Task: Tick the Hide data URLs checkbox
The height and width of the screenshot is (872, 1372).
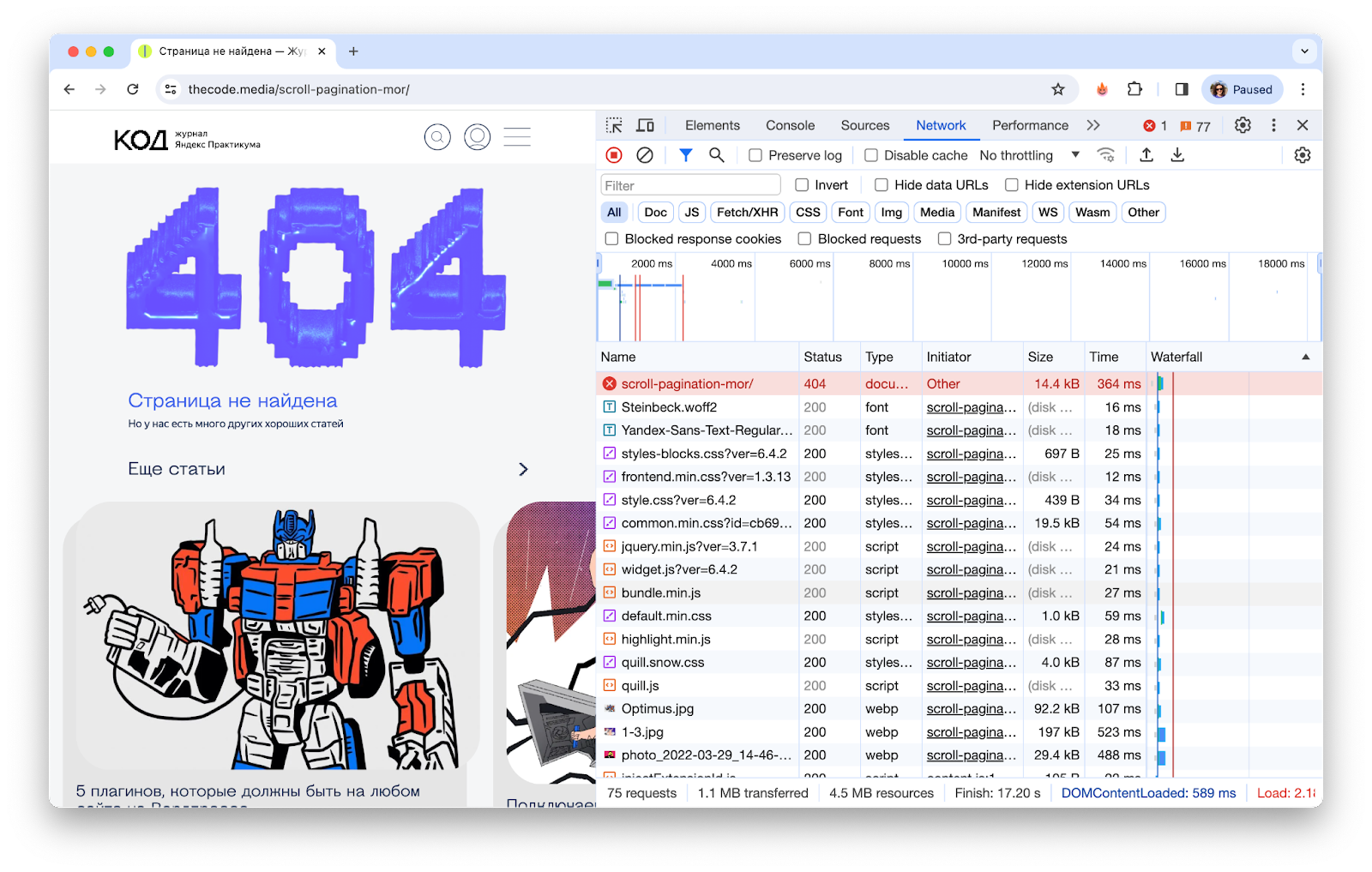Action: [882, 185]
